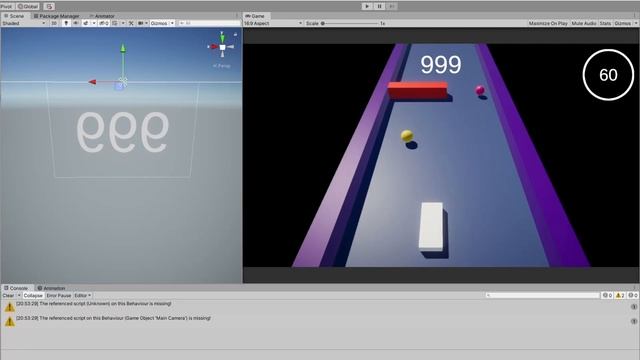The width and height of the screenshot is (640, 360).
Task: Toggle scene grid visibility icon
Action: tap(115, 23)
